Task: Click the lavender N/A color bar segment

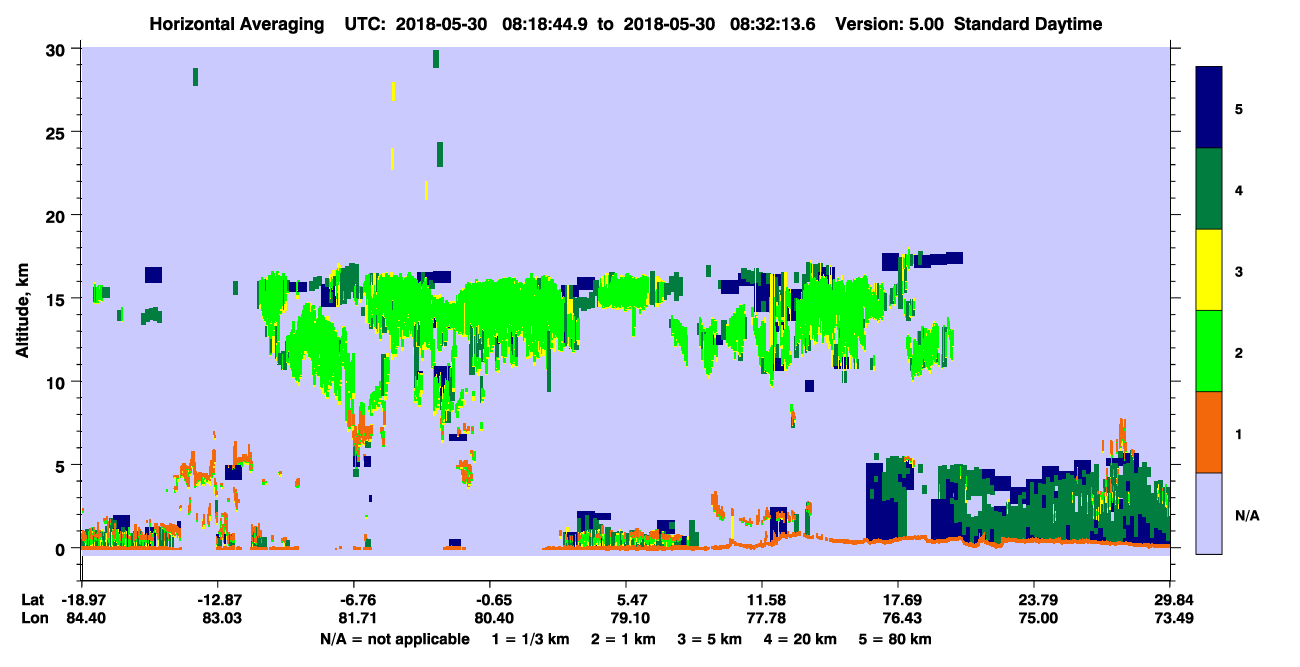Action: [x=1209, y=513]
